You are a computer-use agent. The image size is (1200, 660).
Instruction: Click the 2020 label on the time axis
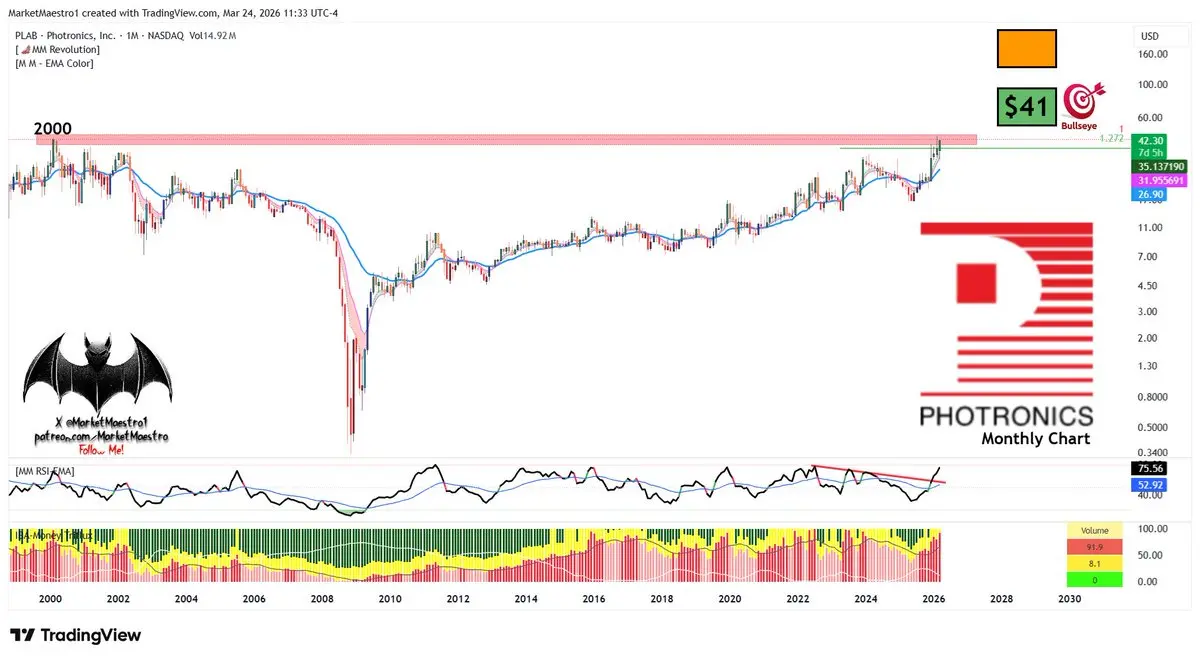[x=730, y=599]
